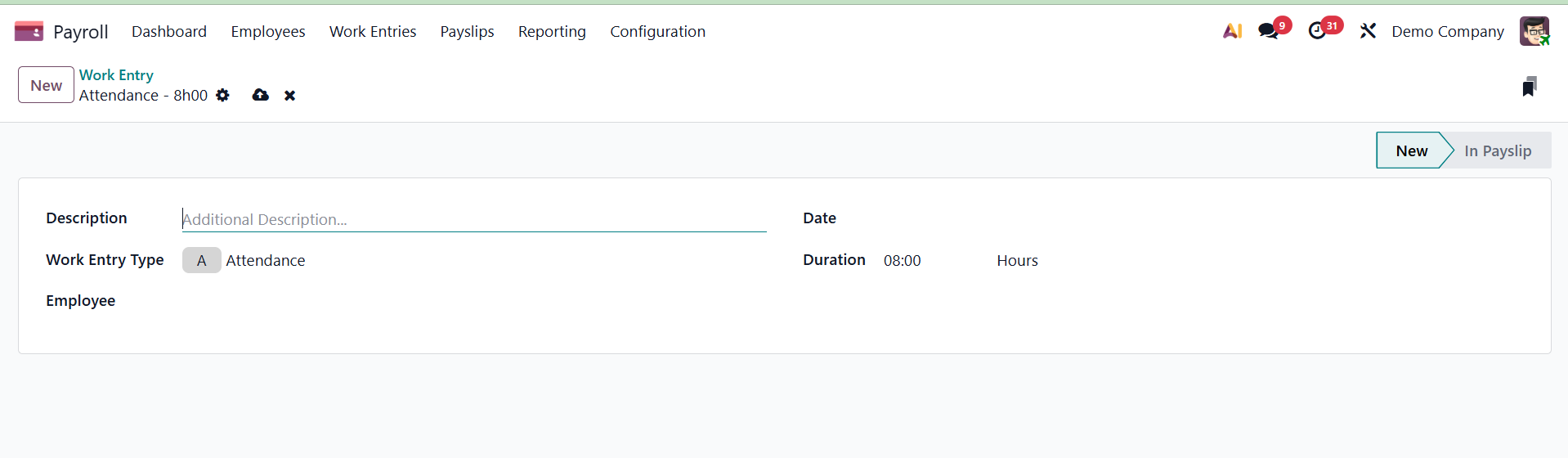This screenshot has width=1568, height=458.
Task: Save the record with cloud icon
Action: 260,96
